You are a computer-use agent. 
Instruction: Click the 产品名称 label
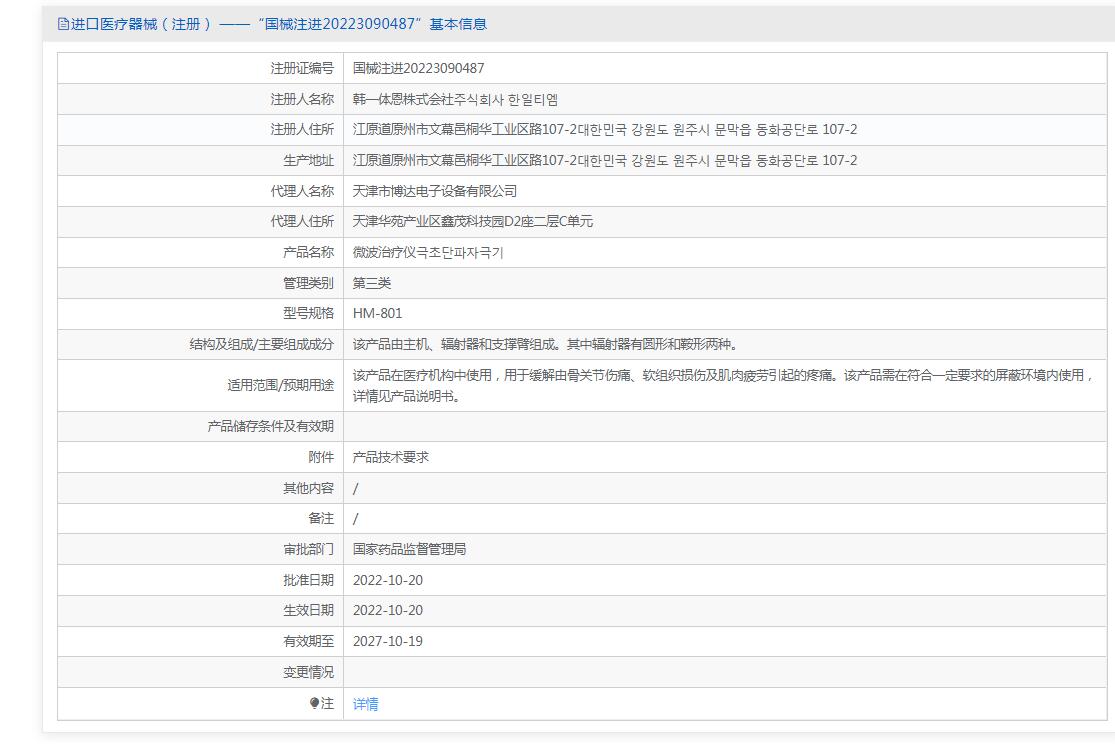point(308,252)
